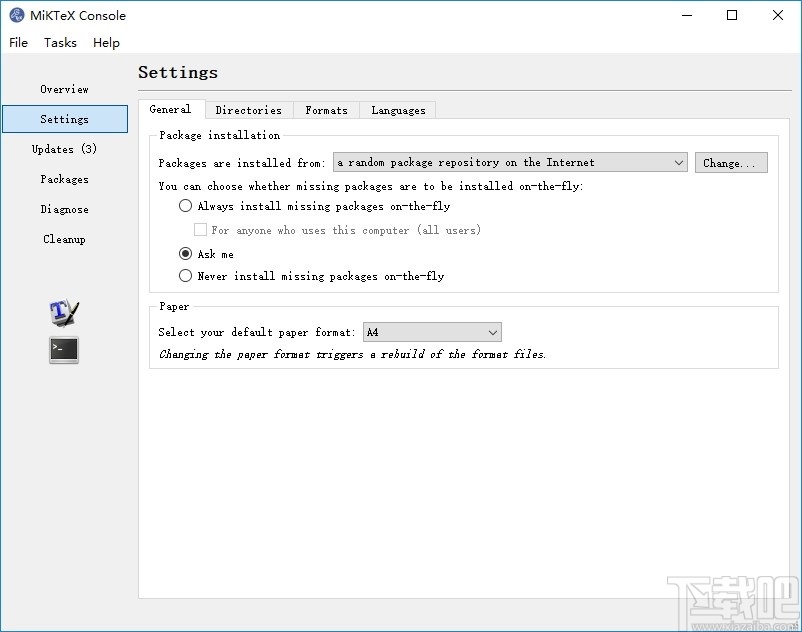Open the Cleanup page in sidebar
The image size is (802, 632).
click(64, 239)
